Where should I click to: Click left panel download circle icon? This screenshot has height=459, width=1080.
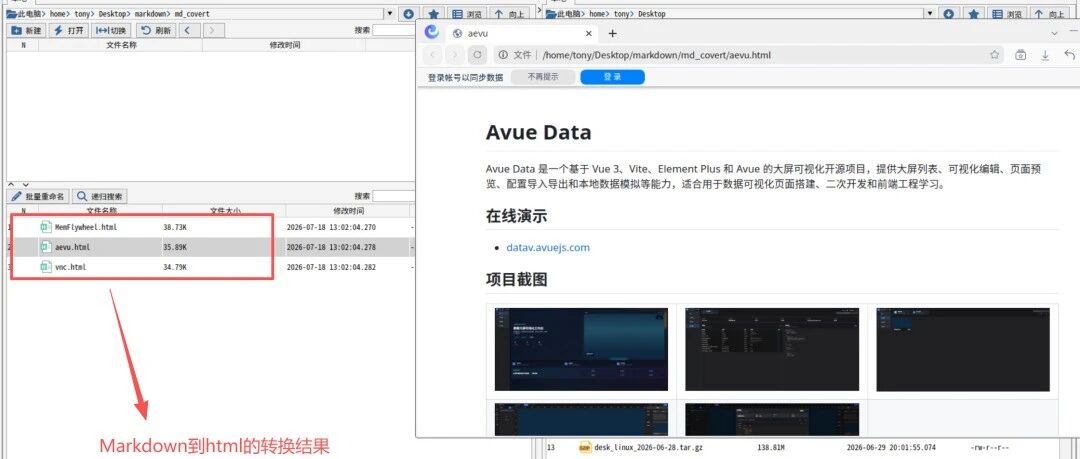coord(408,14)
